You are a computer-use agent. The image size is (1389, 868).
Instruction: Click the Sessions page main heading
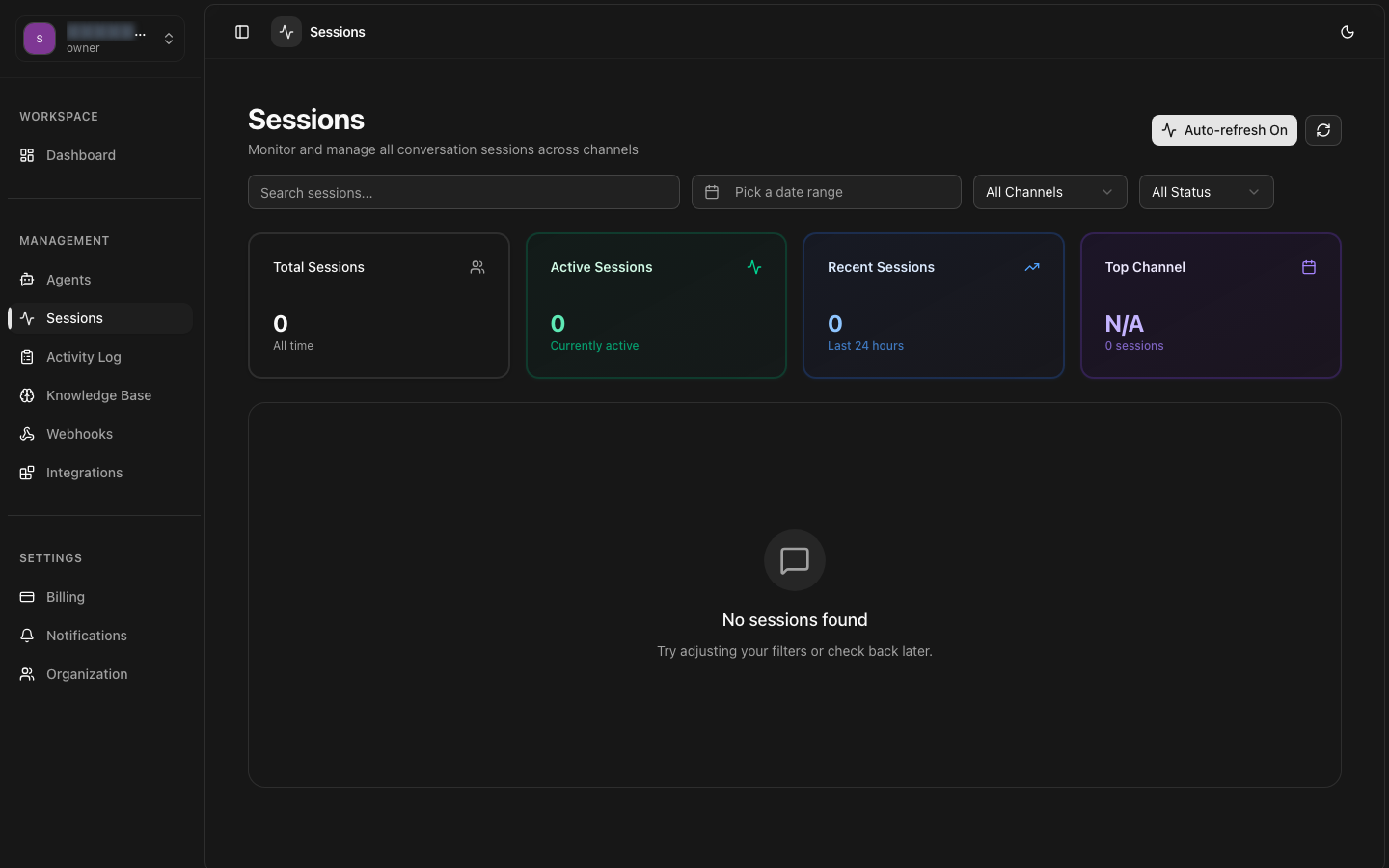(306, 120)
